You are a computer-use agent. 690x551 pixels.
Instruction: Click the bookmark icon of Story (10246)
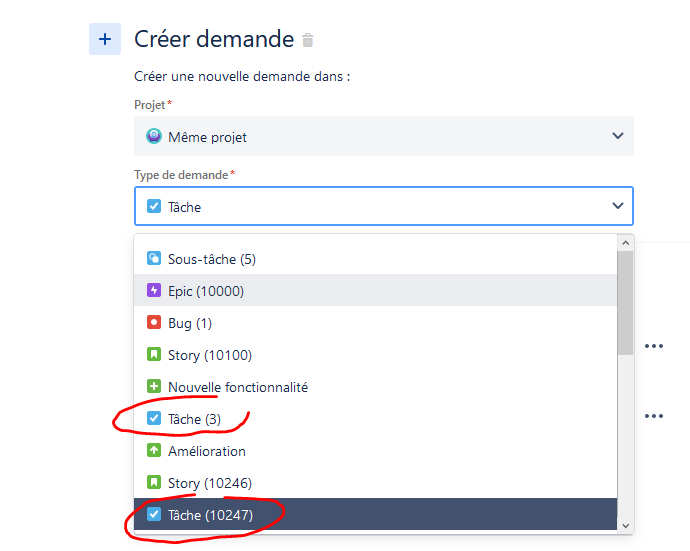point(154,482)
